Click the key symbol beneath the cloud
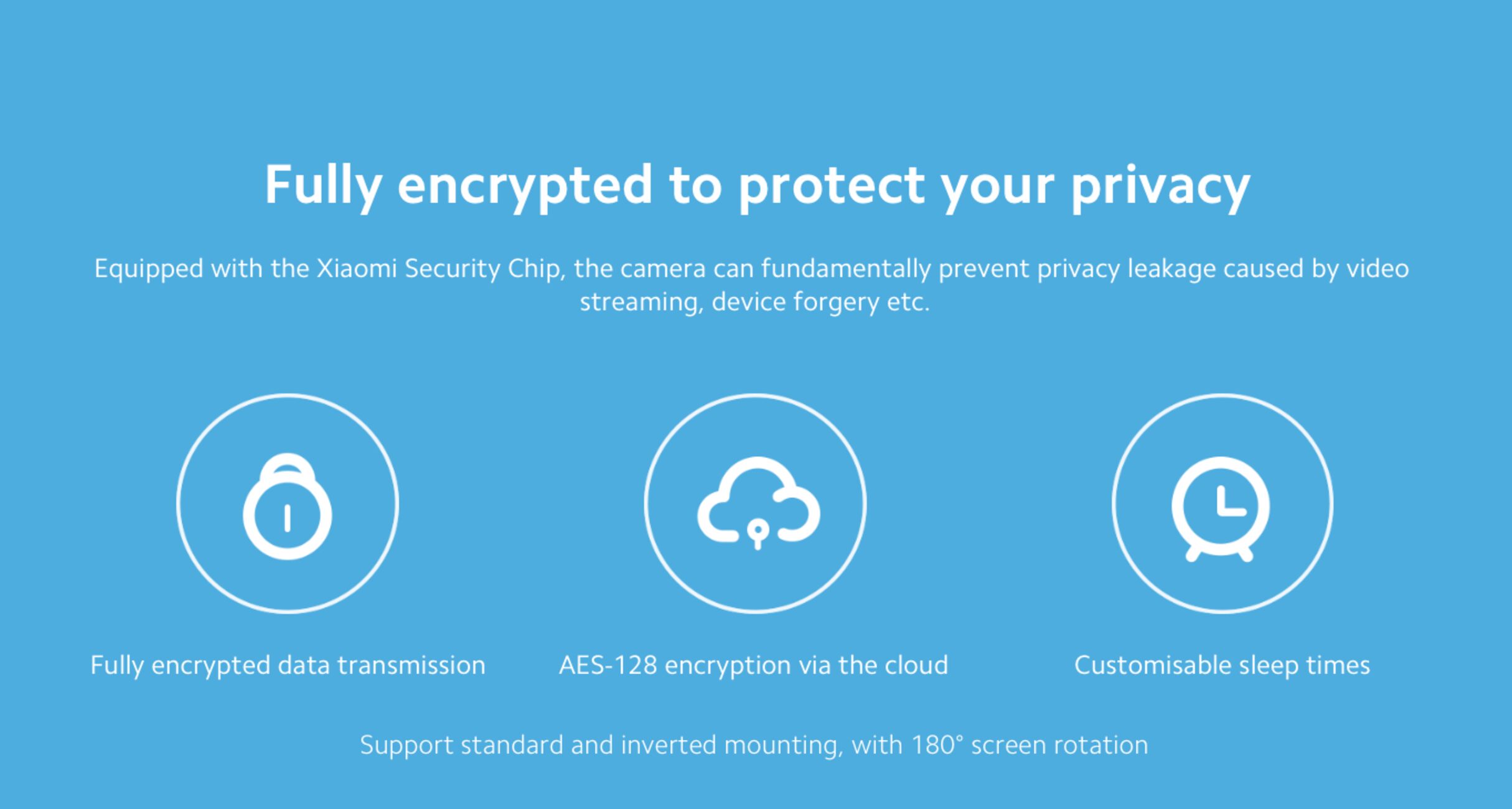Image resolution: width=1512 pixels, height=809 pixels. [758, 535]
